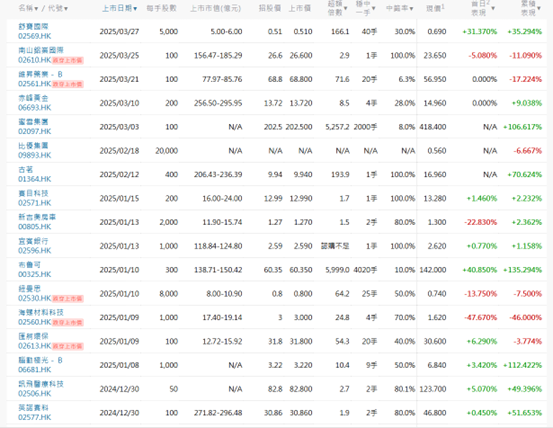Click red tag beside 02560.HK

pos(68,323)
